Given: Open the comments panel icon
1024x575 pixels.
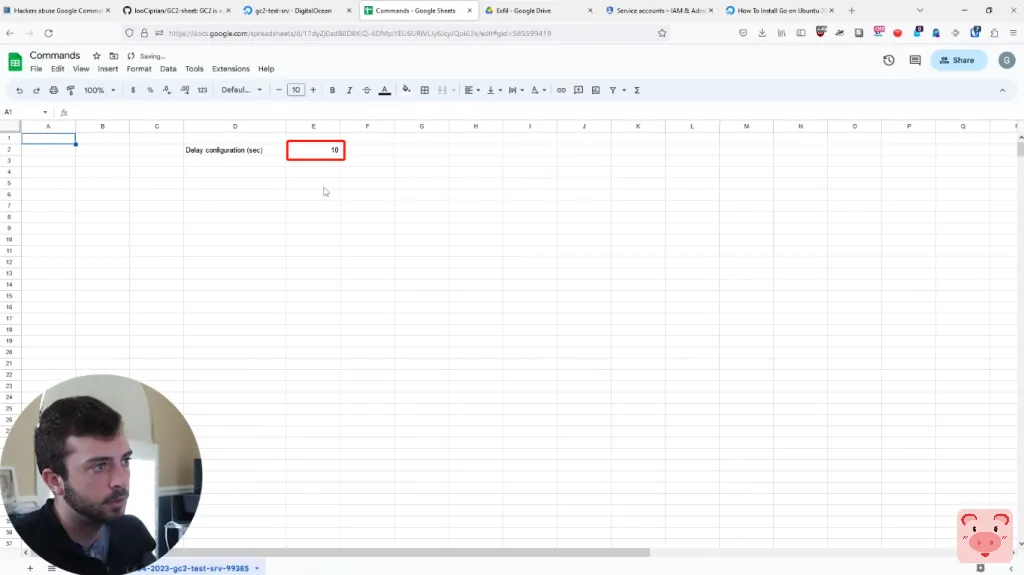Looking at the screenshot, I should (x=915, y=60).
